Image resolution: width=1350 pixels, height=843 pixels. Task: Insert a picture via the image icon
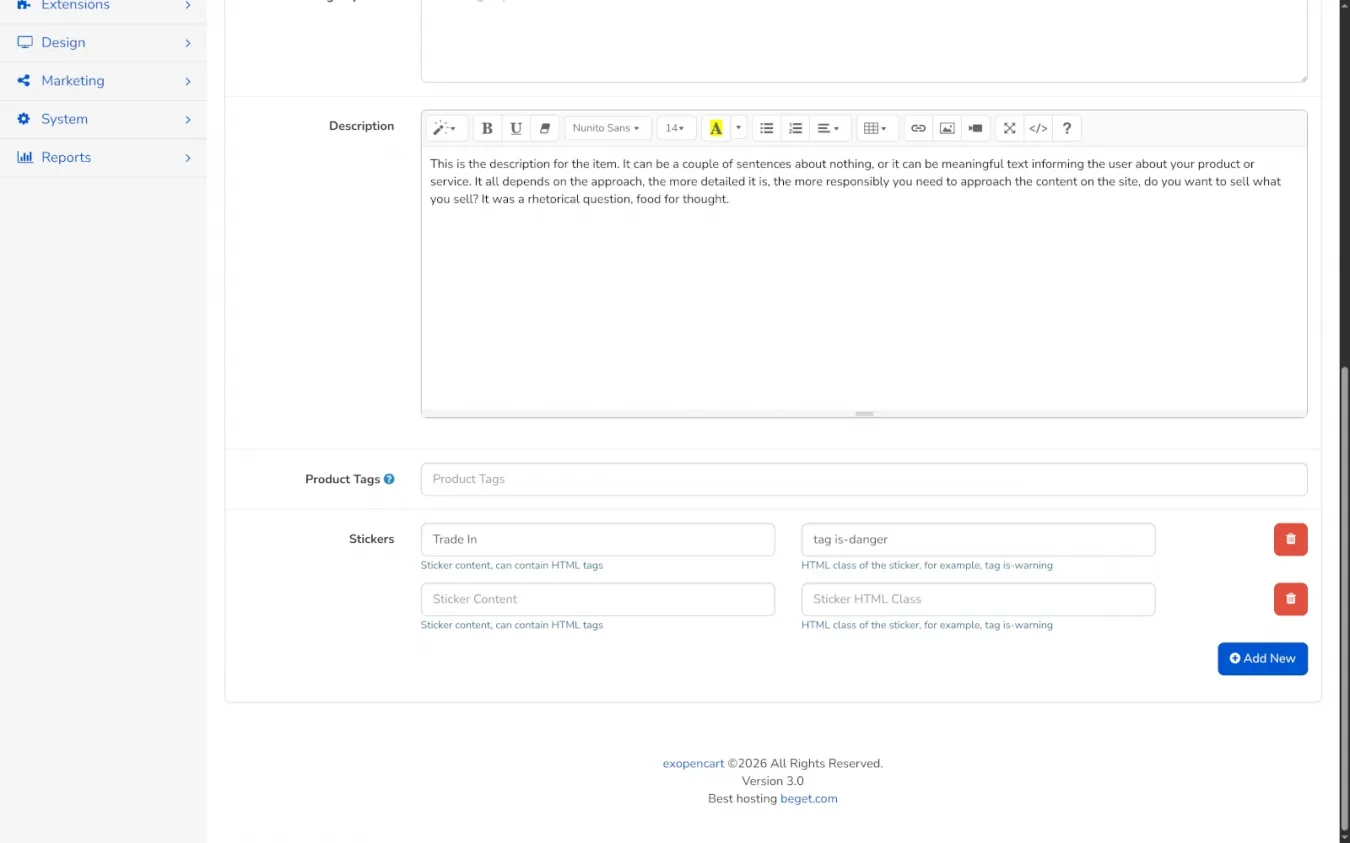[947, 128]
